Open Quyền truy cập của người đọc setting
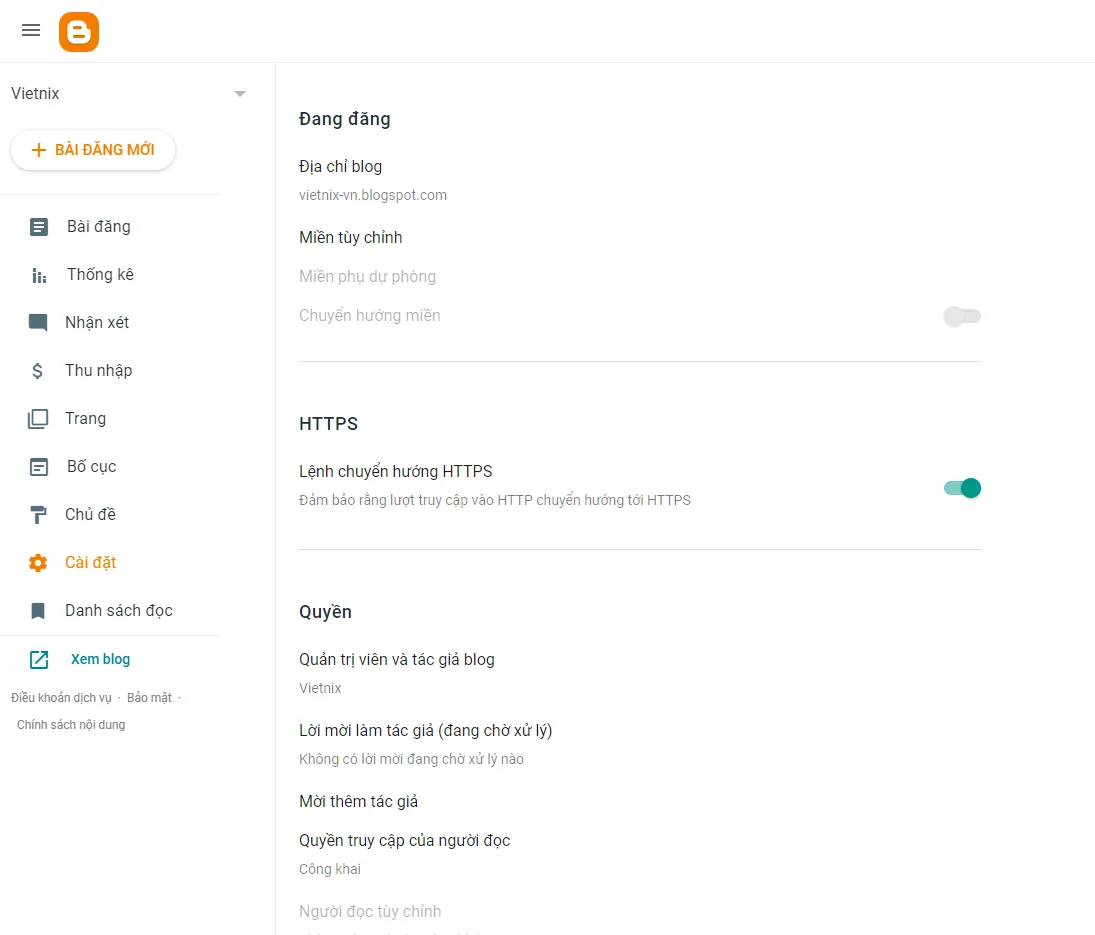1095x935 pixels. [404, 841]
